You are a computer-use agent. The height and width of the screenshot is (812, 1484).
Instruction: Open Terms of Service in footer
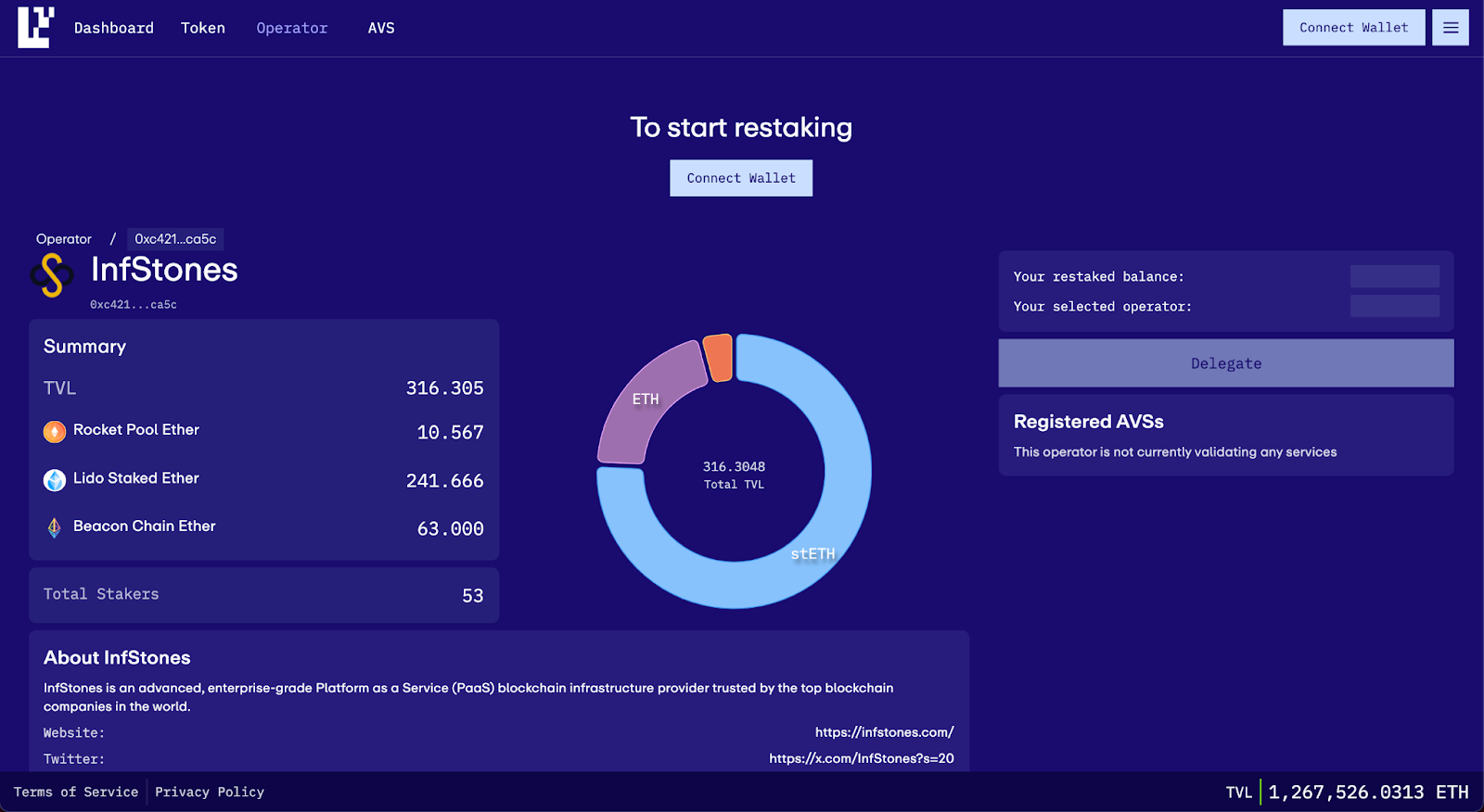pos(76,792)
